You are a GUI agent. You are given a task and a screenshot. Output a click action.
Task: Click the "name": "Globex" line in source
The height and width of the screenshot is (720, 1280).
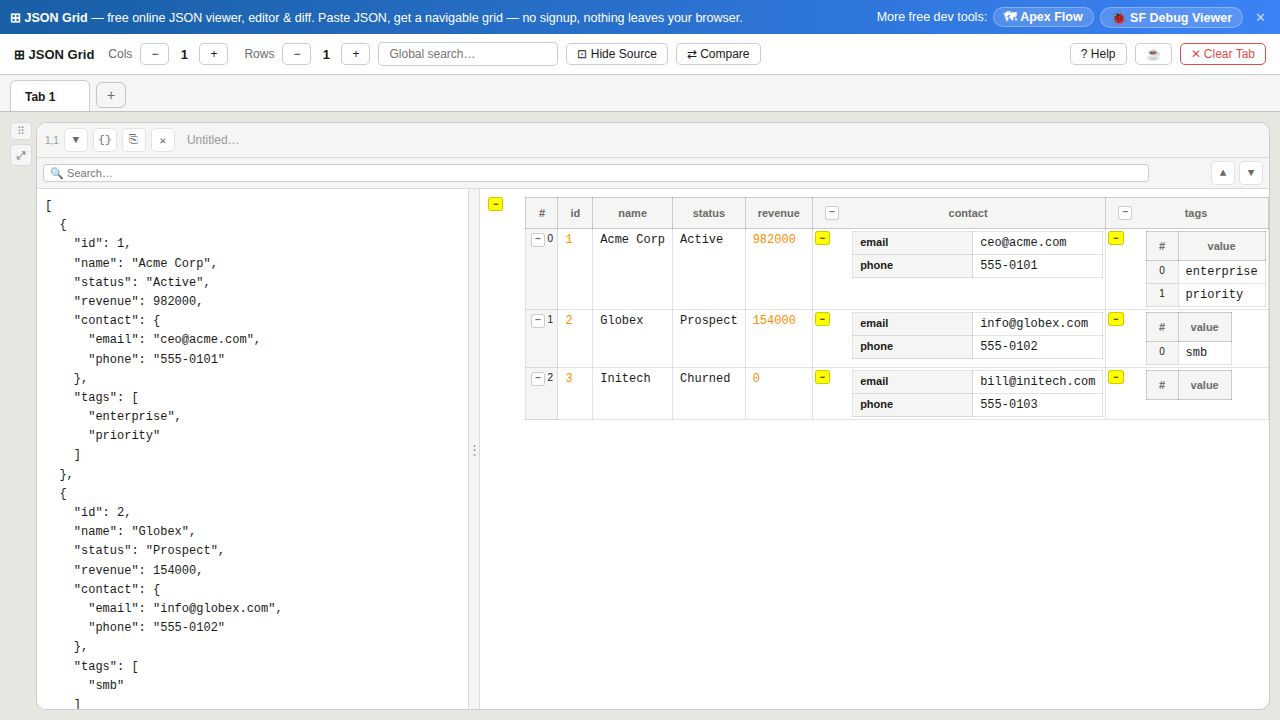tap(135, 531)
